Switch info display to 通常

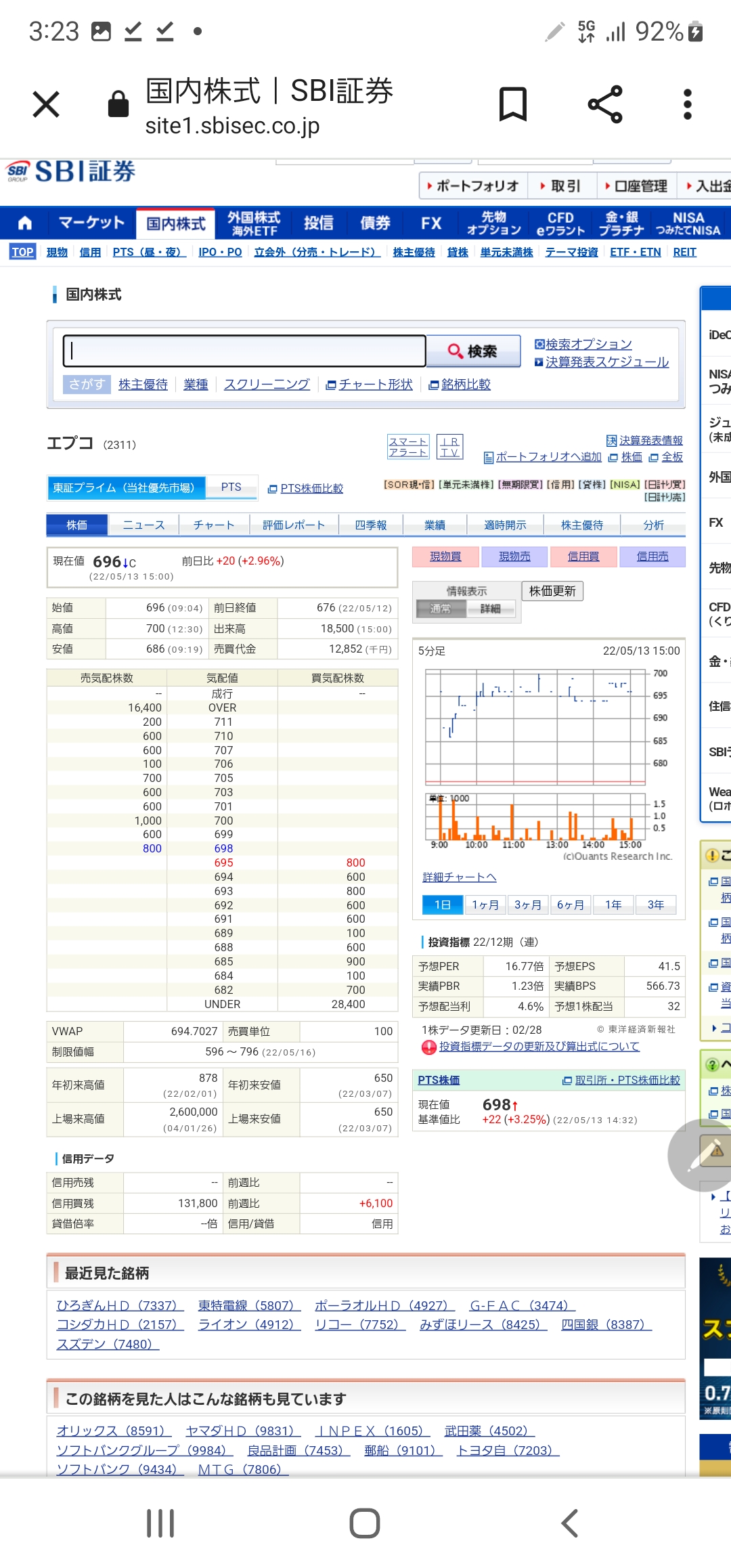[x=441, y=609]
